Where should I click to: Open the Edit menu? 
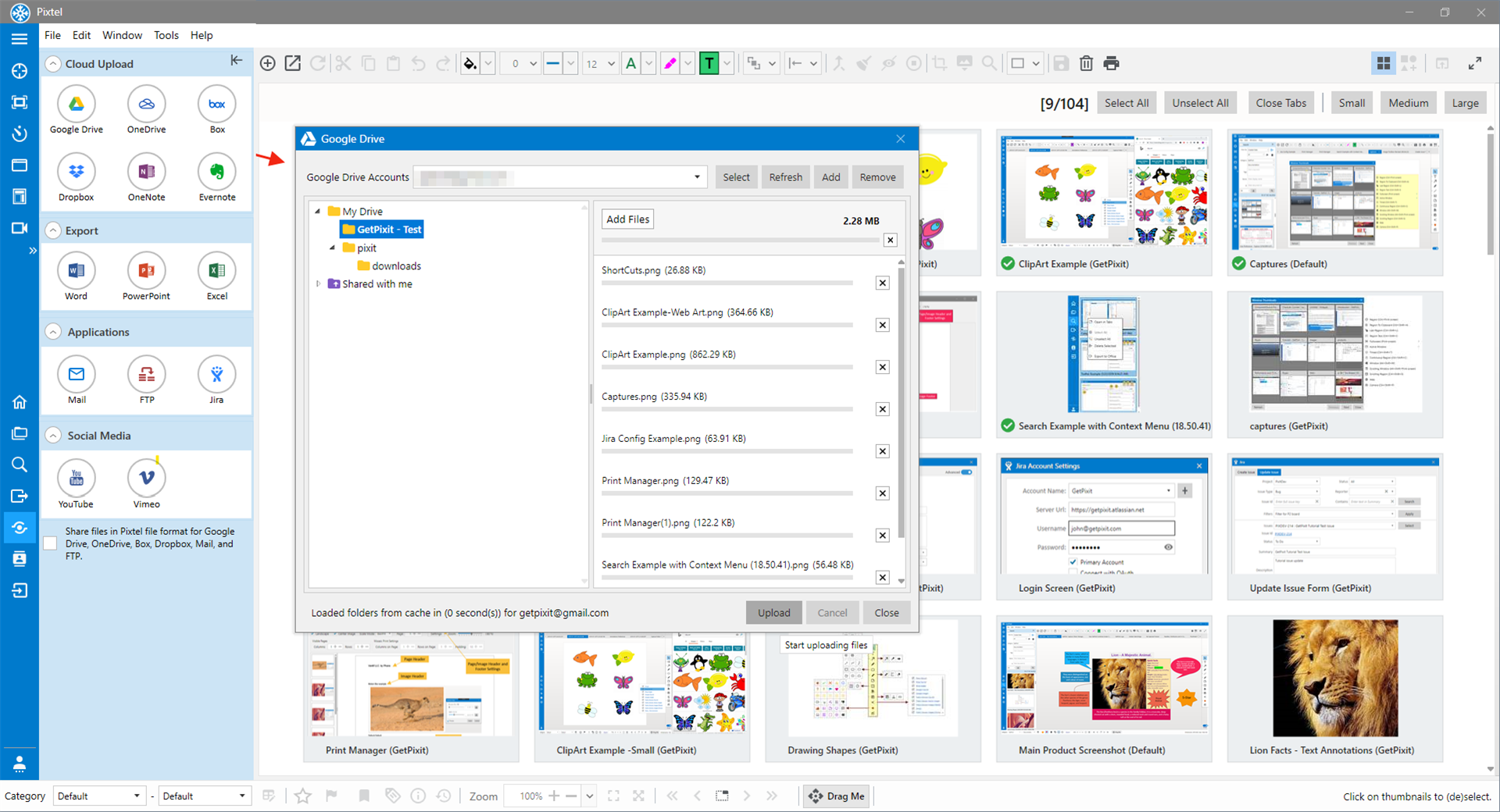[x=81, y=35]
